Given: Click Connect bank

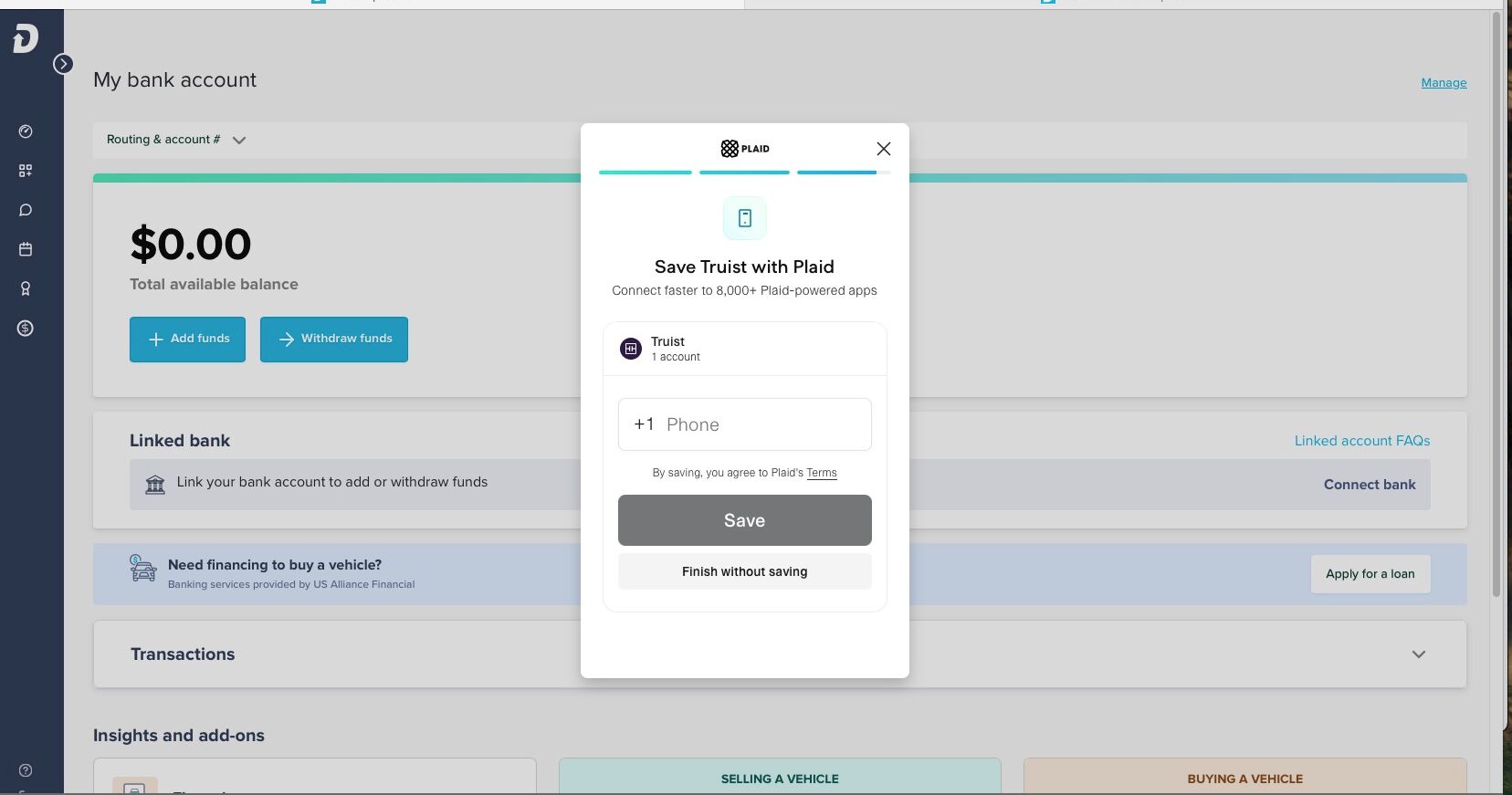Looking at the screenshot, I should [x=1370, y=485].
